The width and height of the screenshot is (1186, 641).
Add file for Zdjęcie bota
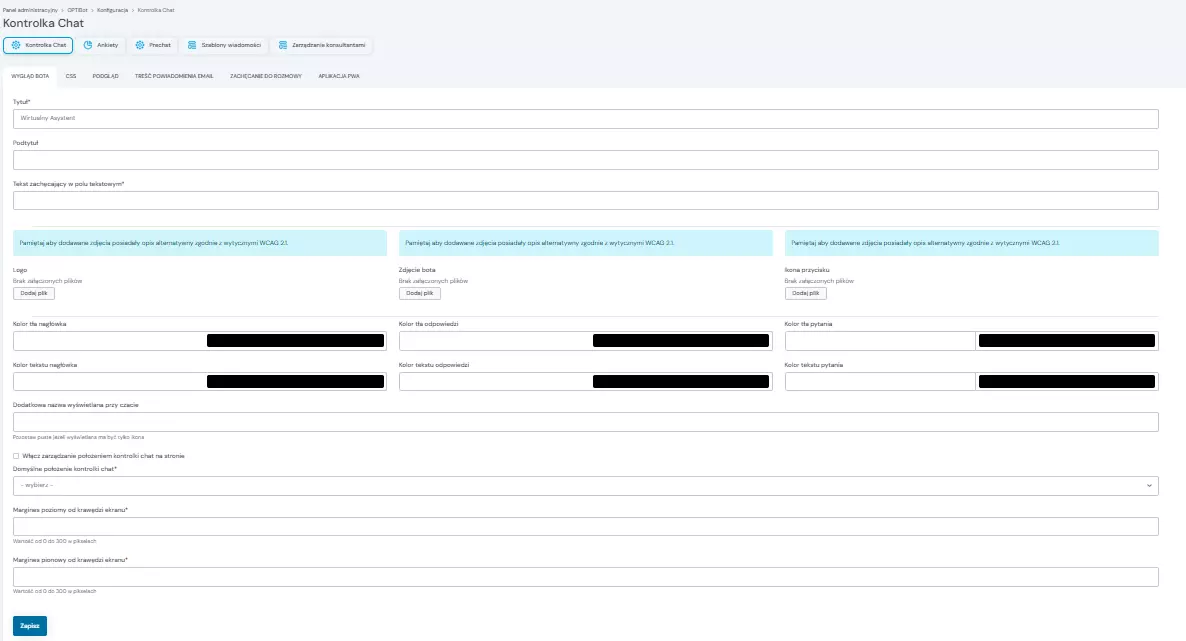(419, 293)
